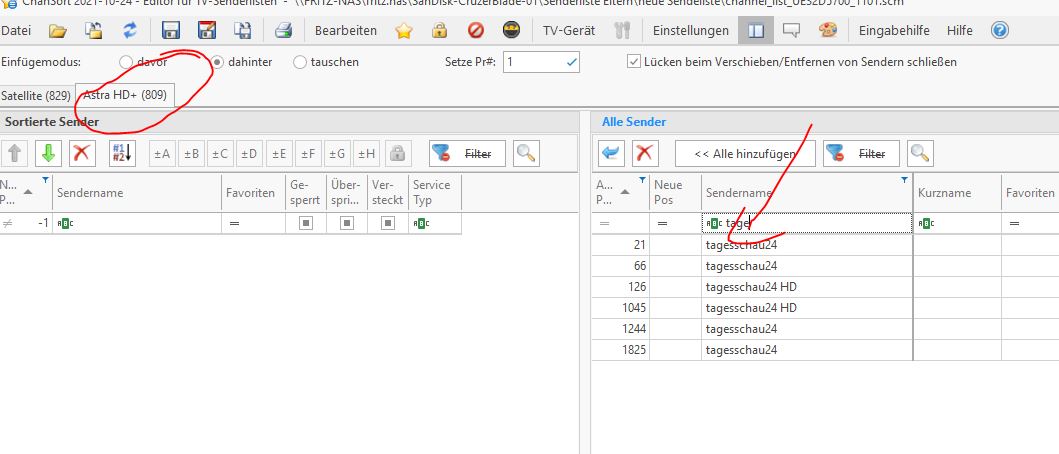Select the 'tauschen' insert mode radio
The image size is (1059, 454).
coord(300,62)
